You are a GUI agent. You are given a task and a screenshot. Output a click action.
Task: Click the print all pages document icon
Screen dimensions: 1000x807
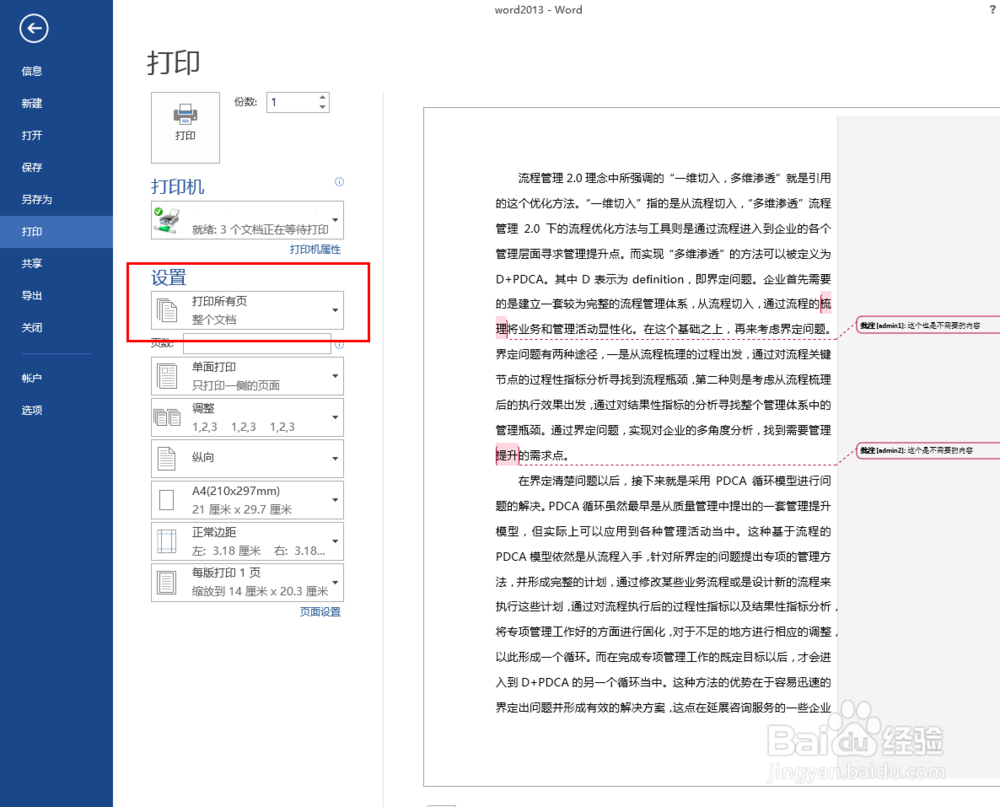pos(167,310)
